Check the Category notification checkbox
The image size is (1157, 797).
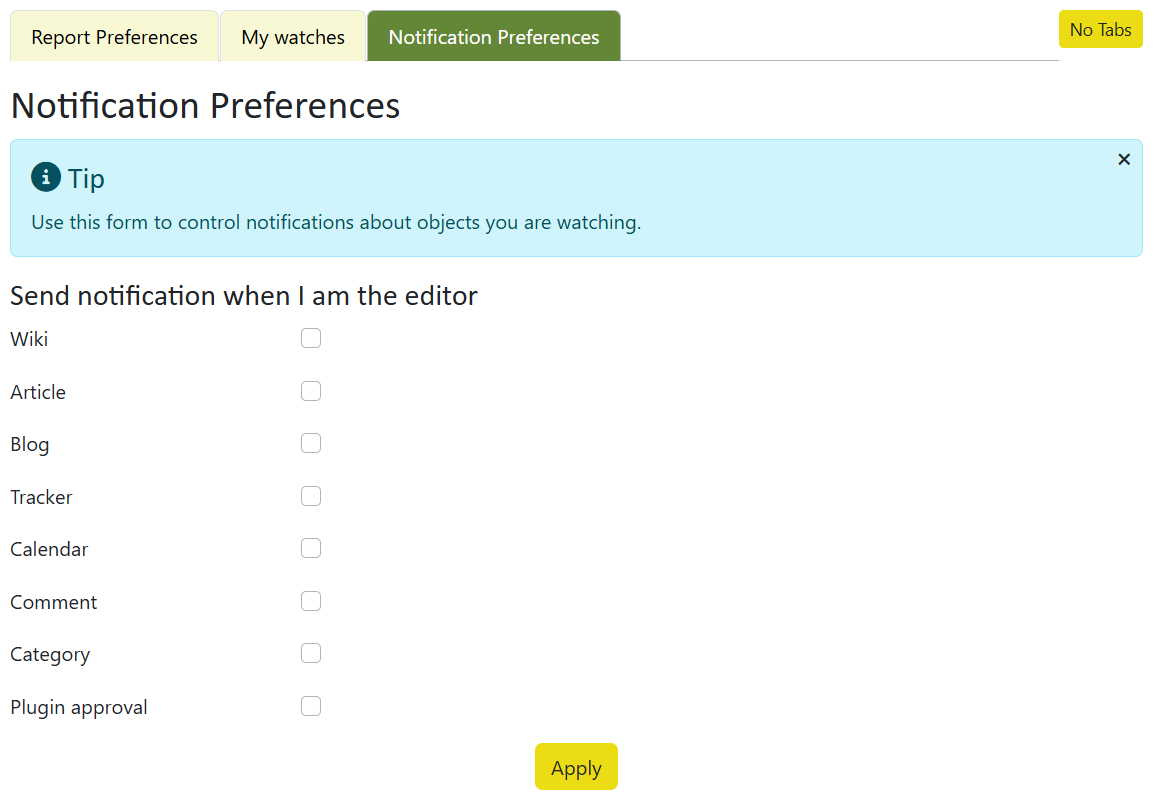(x=311, y=654)
